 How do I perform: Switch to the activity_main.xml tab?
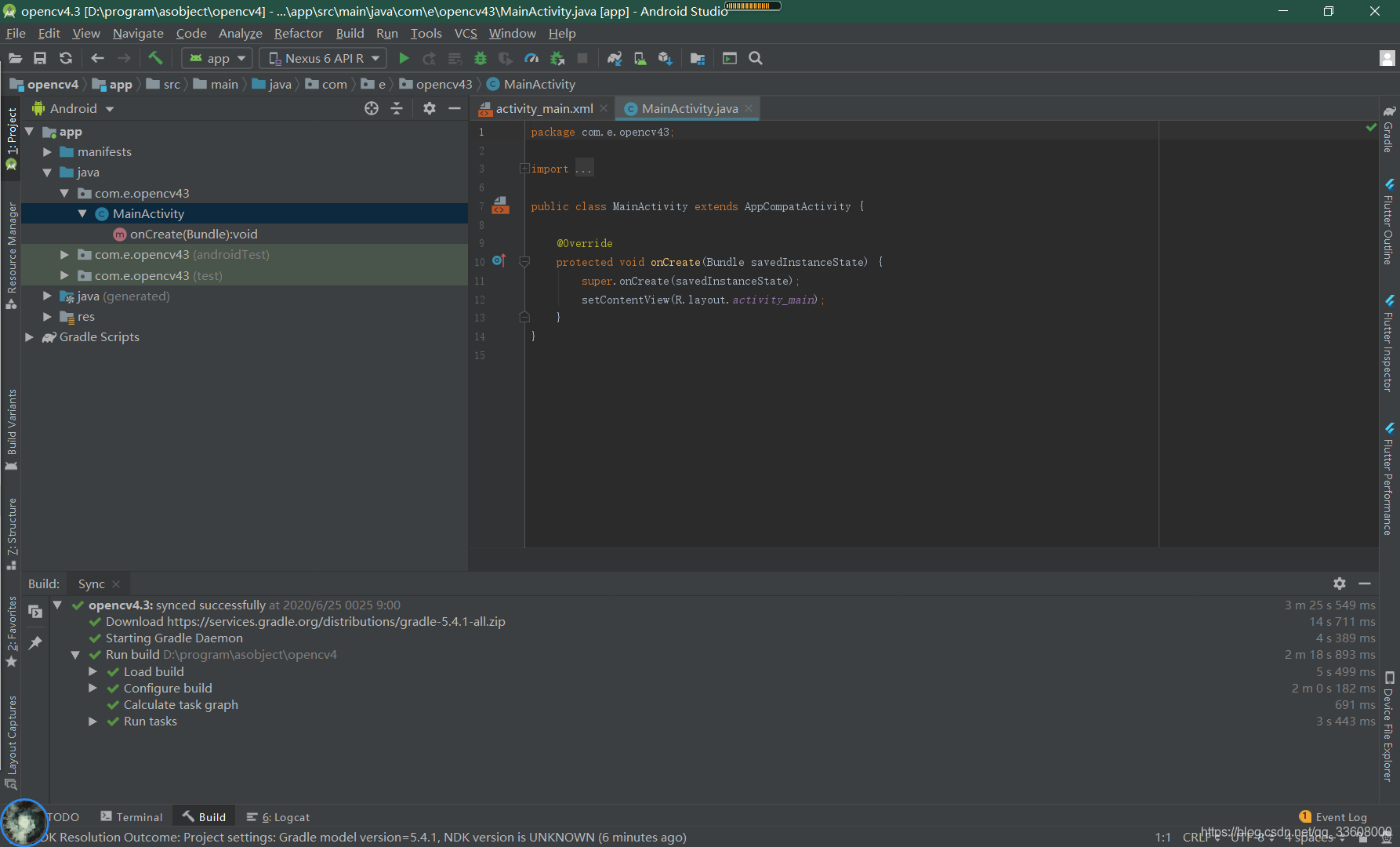(x=544, y=108)
